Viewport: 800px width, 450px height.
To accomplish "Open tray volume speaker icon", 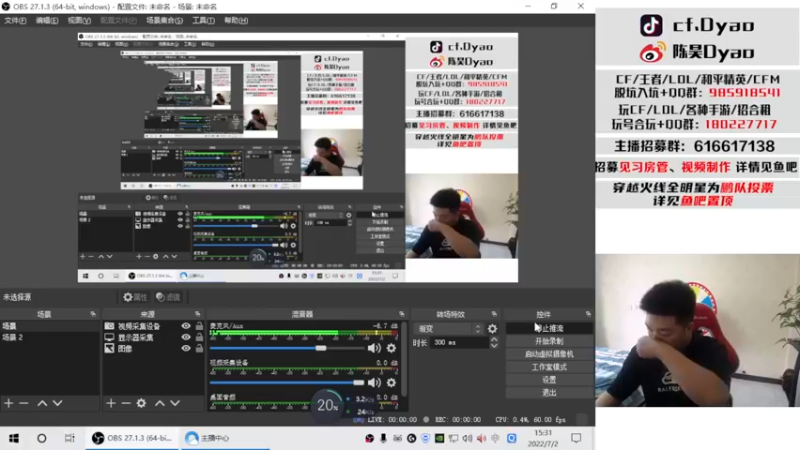I will 467,438.
